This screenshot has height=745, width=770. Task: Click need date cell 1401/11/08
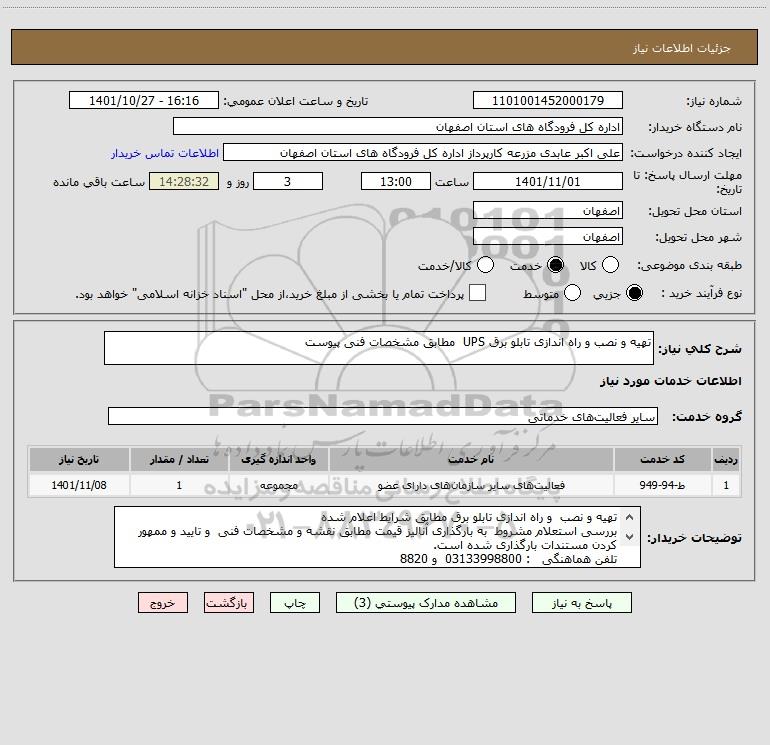tap(79, 485)
